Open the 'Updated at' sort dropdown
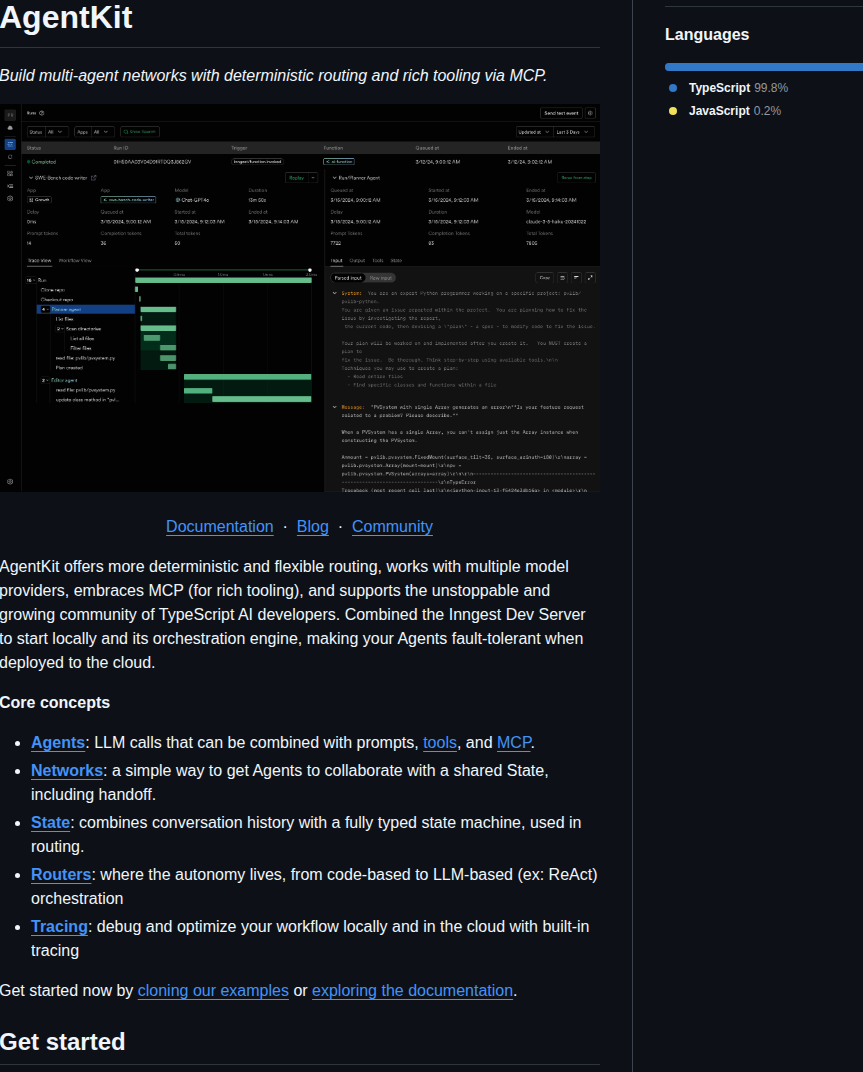 (533, 132)
